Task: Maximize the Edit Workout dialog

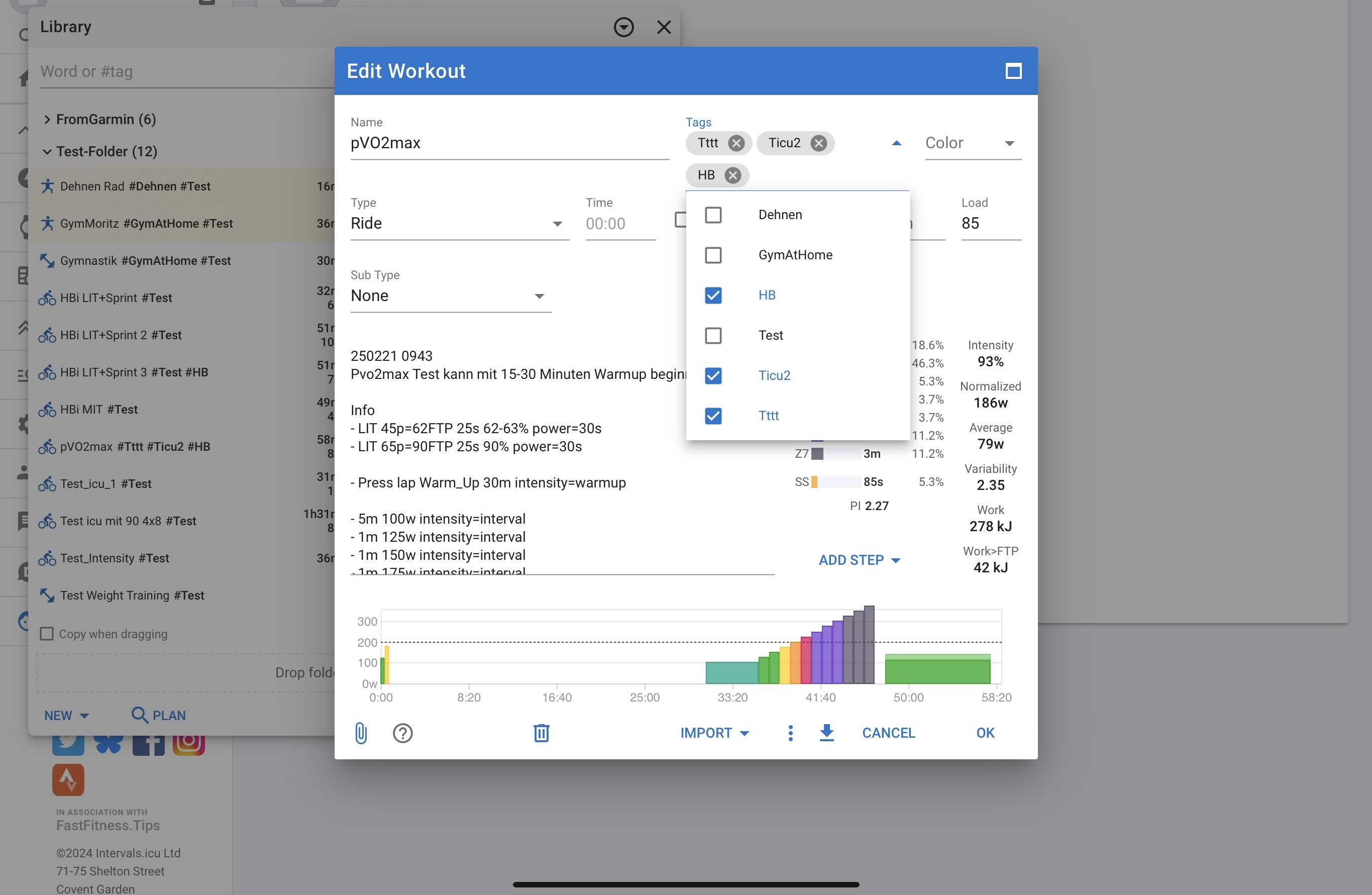Action: coord(1013,71)
